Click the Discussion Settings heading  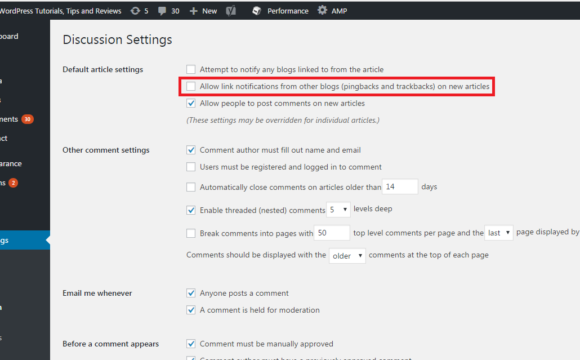click(x=117, y=40)
